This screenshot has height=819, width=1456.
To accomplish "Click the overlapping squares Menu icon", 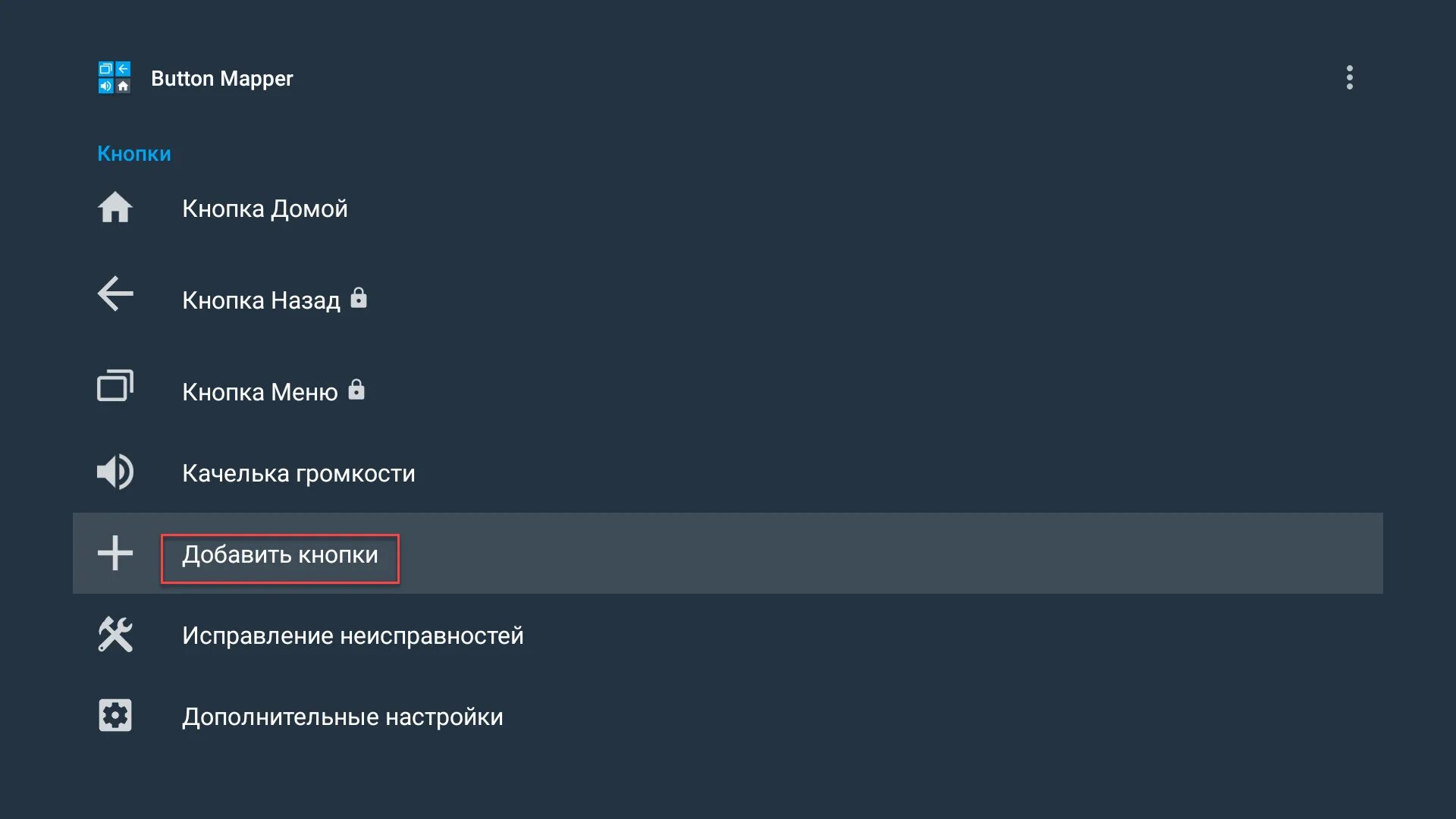I will 115,385.
